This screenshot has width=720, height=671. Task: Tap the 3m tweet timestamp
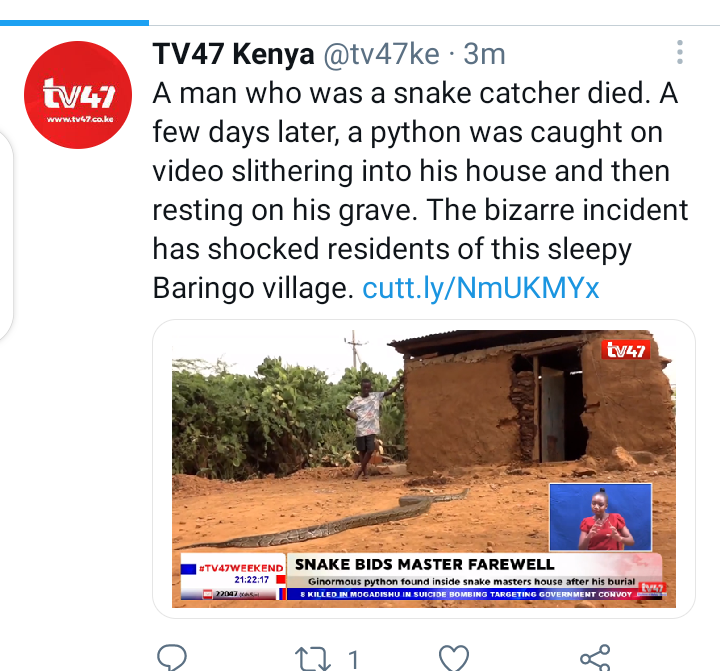pos(484,54)
